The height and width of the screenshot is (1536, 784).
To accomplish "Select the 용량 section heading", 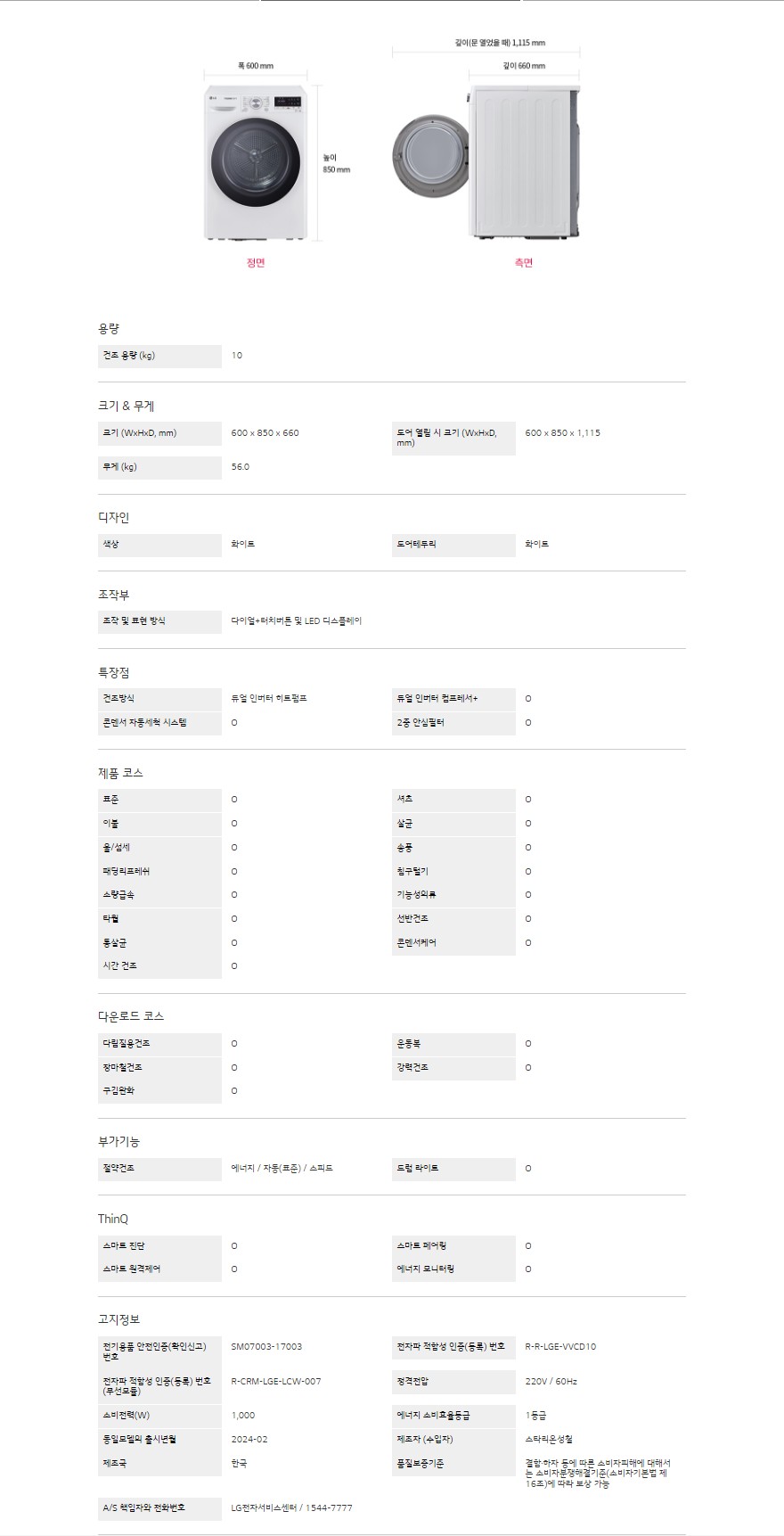I will coord(109,329).
